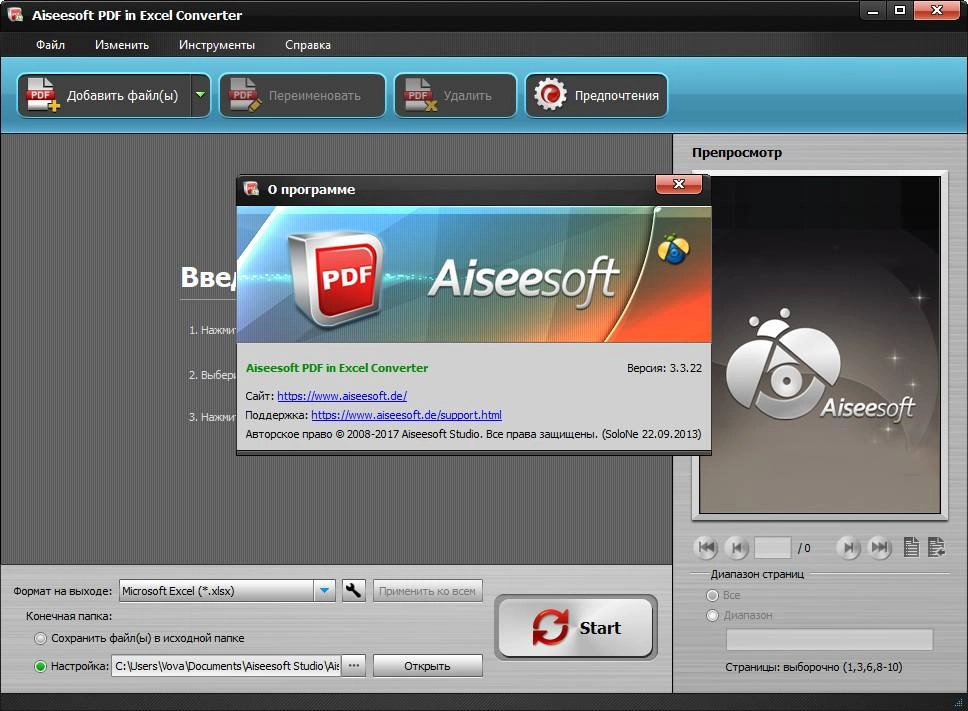Click the page number input field
Image resolution: width=968 pixels, height=711 pixels.
[x=772, y=547]
